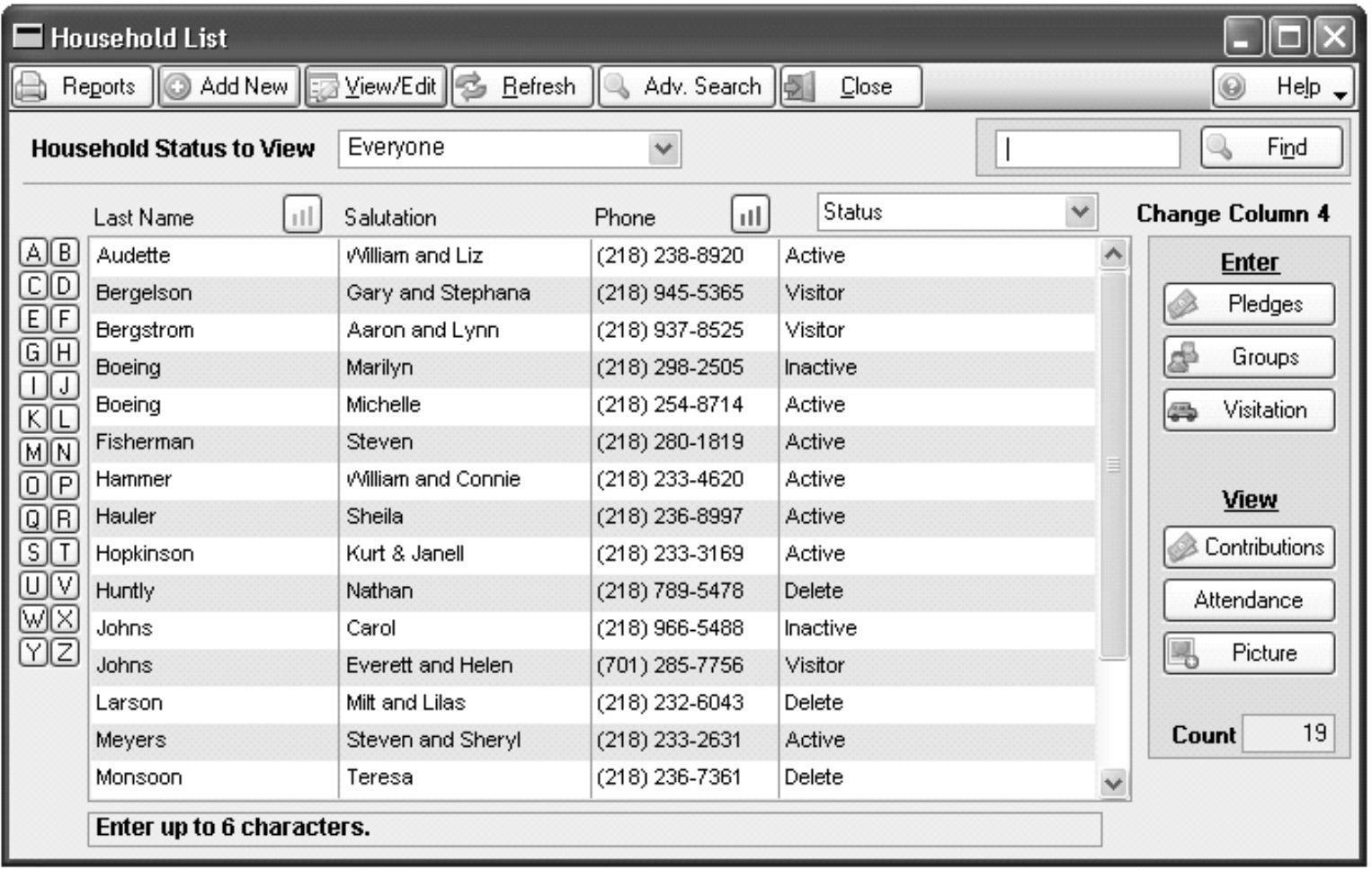Image resolution: width=1372 pixels, height=870 pixels.
Task: Click the sort chart icon beside Last Name
Action: pyautogui.click(x=302, y=216)
